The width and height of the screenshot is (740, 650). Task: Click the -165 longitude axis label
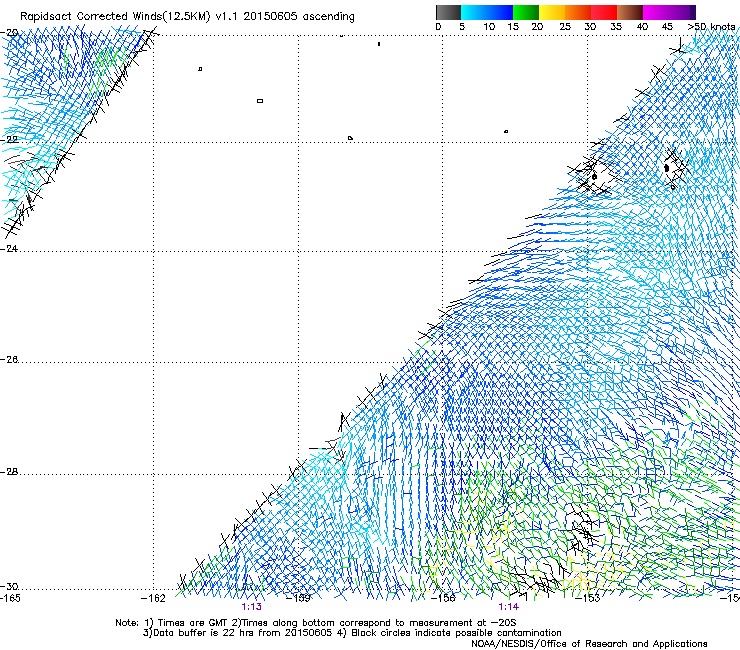point(10,598)
